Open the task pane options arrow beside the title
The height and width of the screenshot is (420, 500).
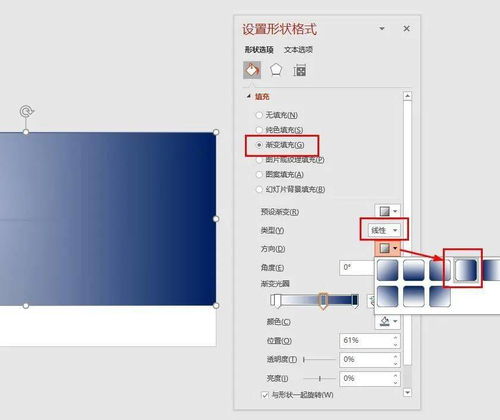pyautogui.click(x=382, y=29)
